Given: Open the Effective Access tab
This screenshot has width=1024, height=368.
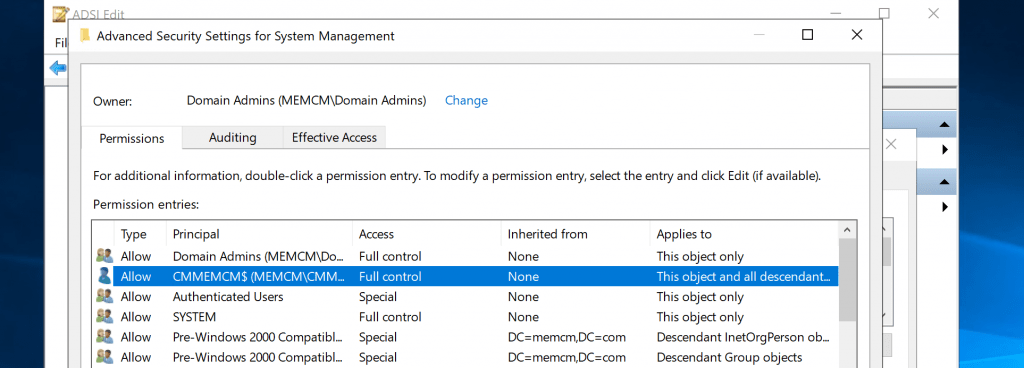Looking at the screenshot, I should (334, 138).
